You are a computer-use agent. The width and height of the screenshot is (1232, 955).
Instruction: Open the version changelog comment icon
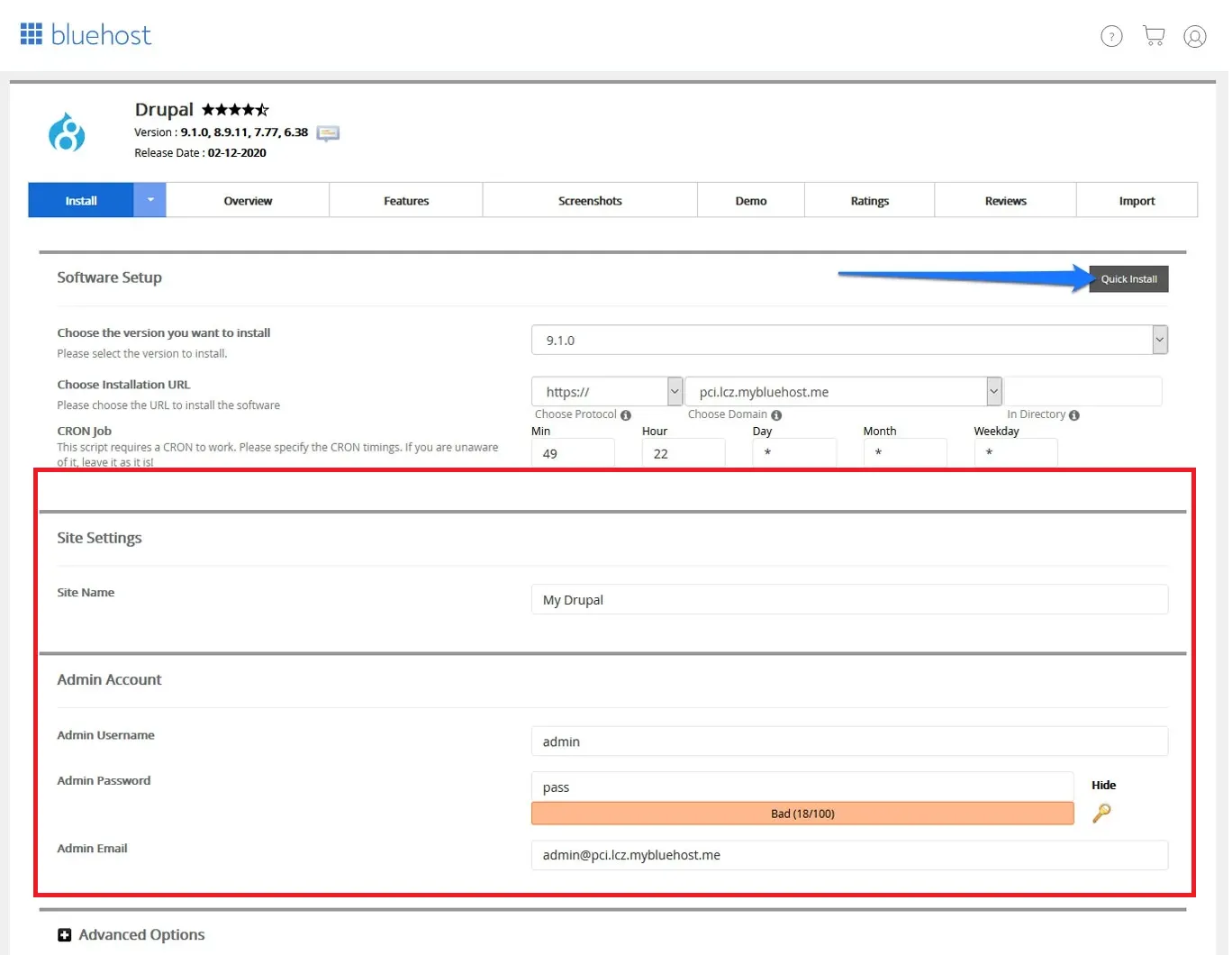328,133
